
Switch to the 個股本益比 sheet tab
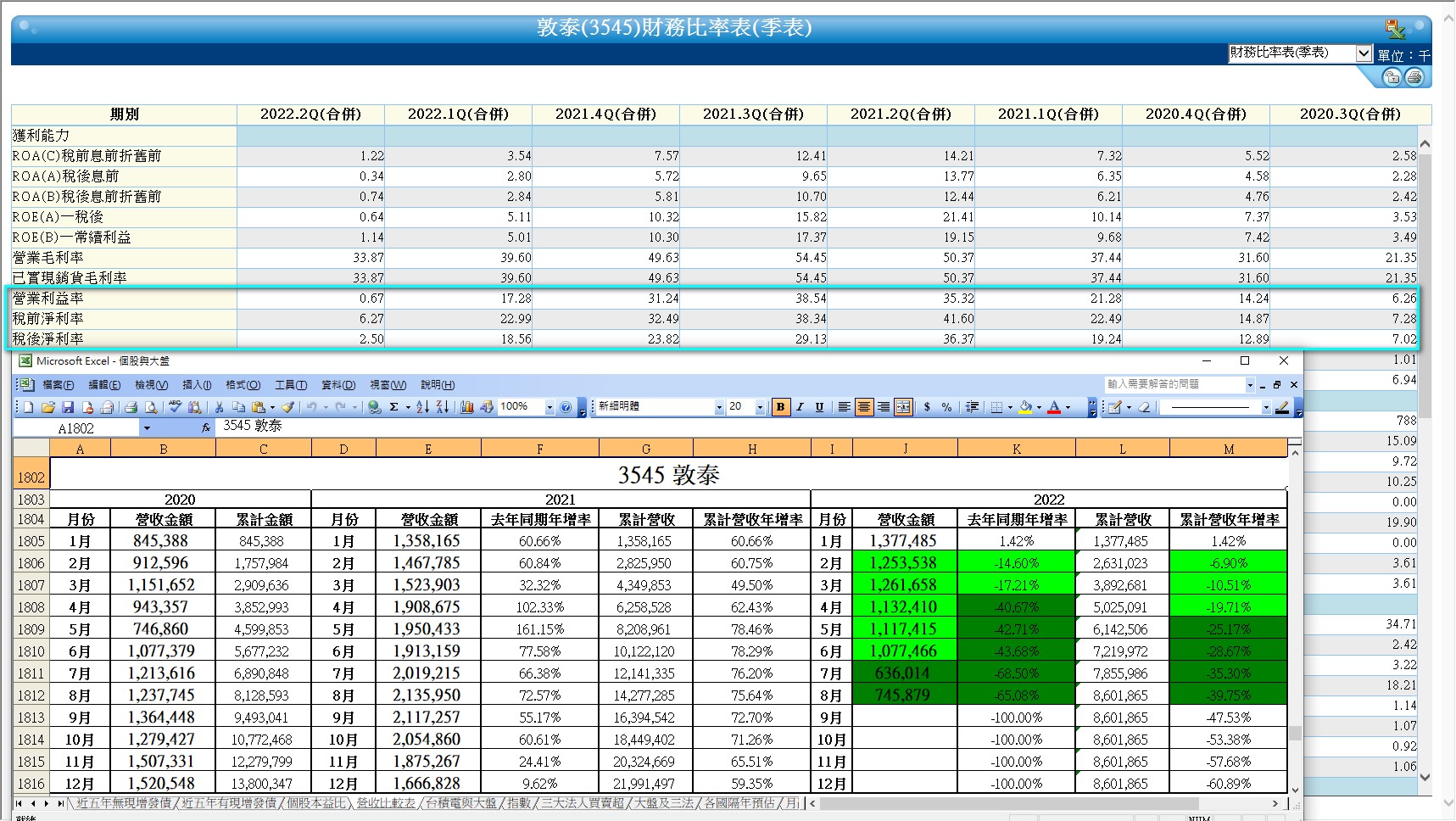coord(316,803)
